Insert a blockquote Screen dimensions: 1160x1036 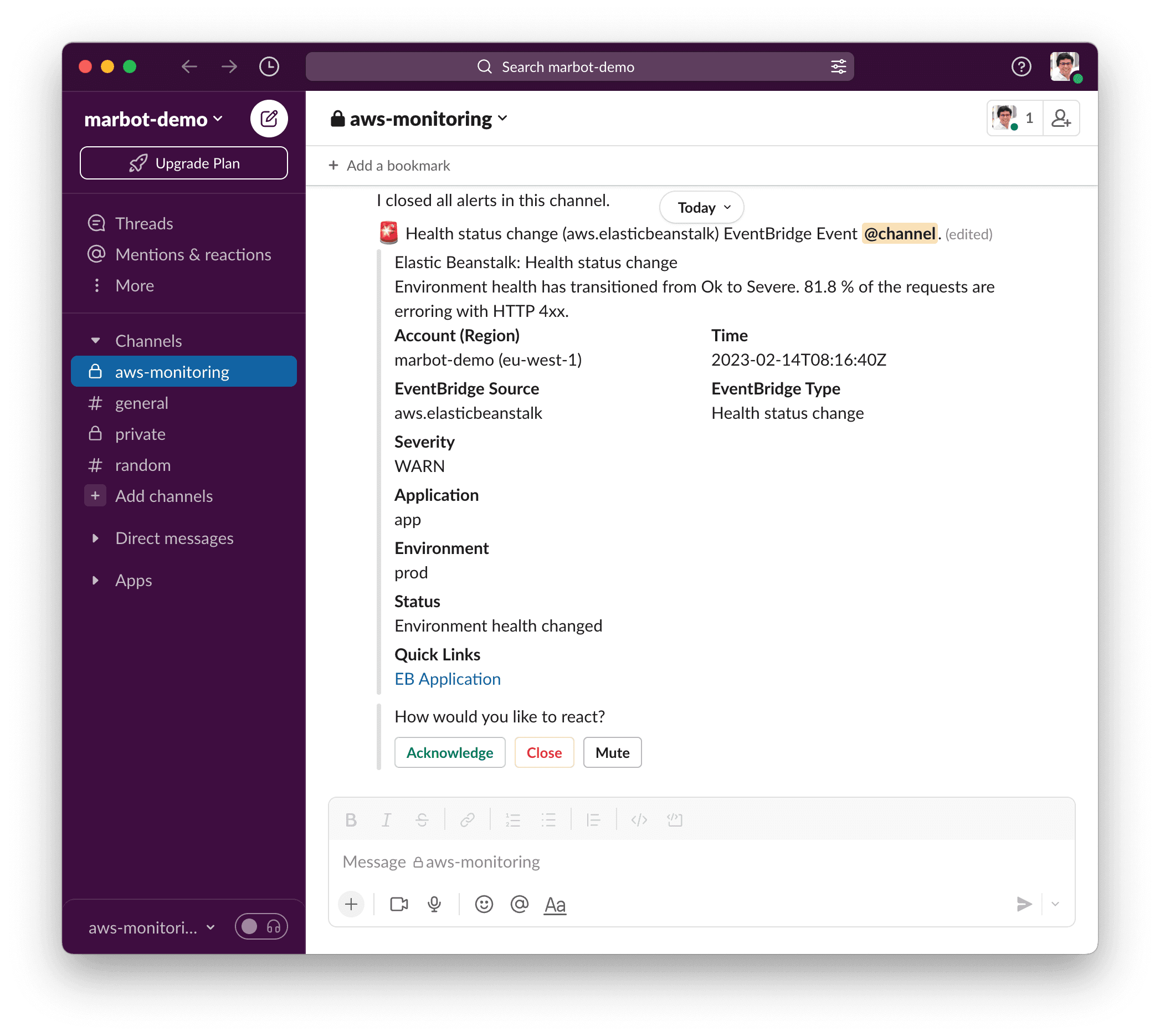point(594,820)
